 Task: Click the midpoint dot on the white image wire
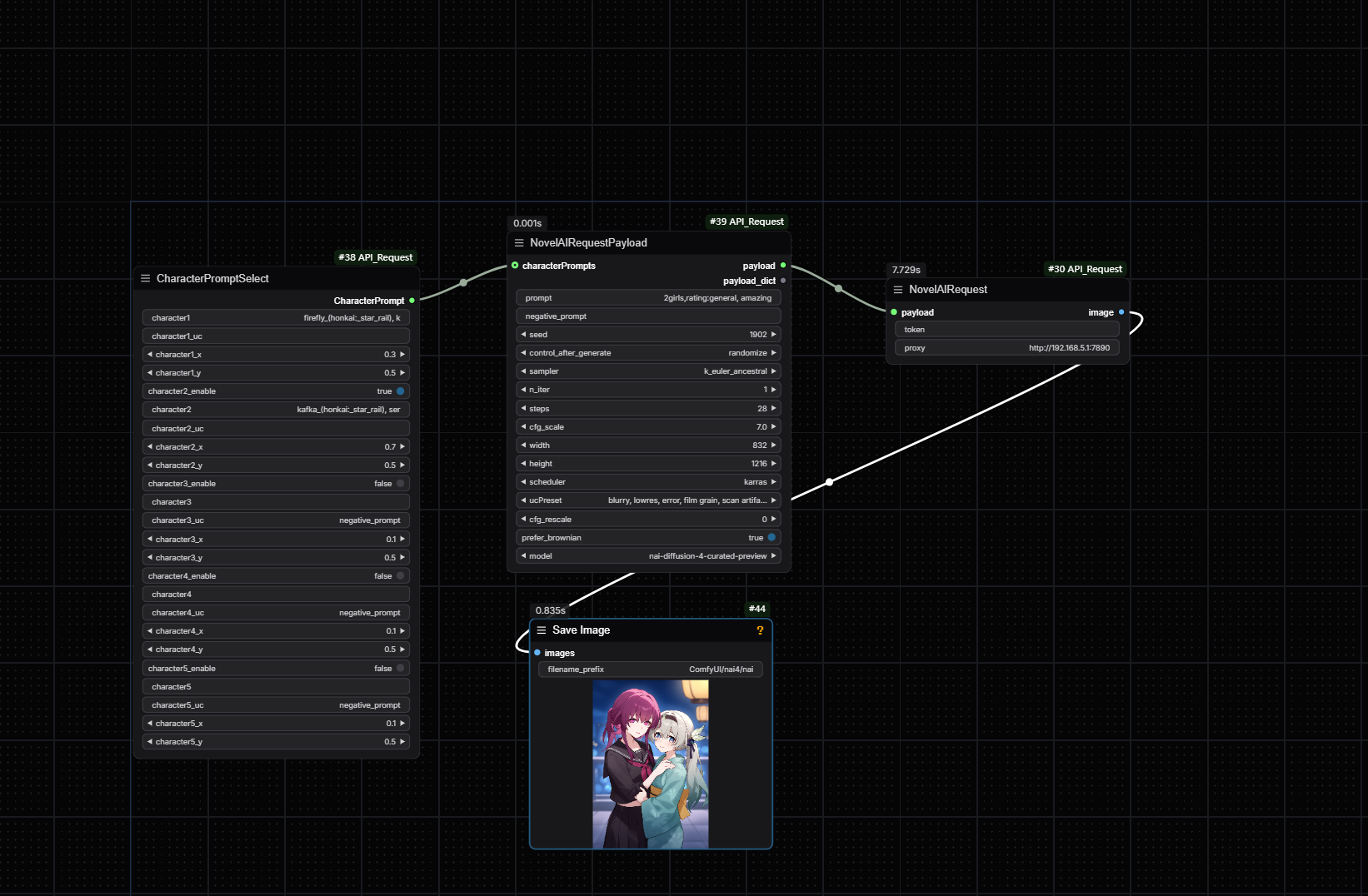(829, 482)
